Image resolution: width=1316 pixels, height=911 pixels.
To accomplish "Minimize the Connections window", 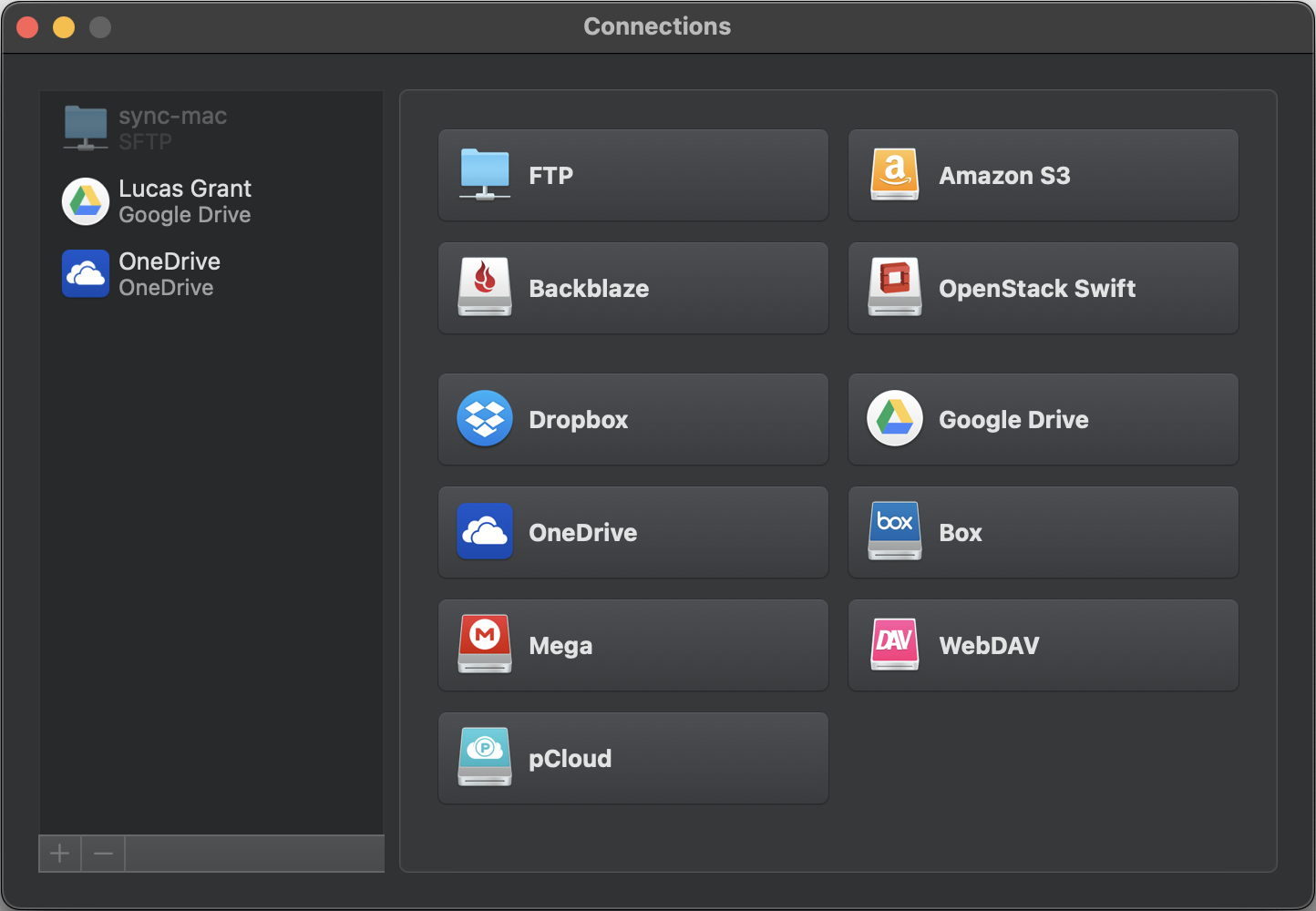I will click(x=64, y=27).
